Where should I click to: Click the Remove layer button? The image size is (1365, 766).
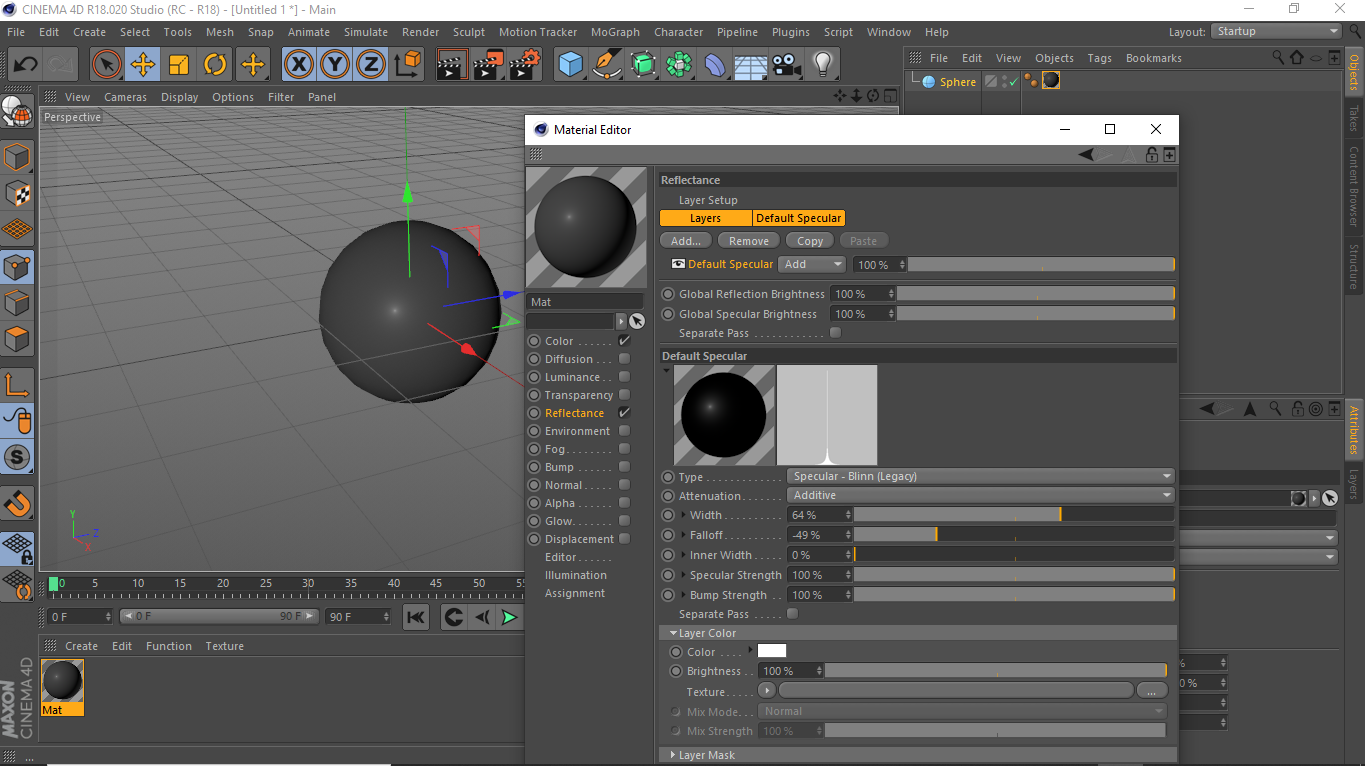749,241
